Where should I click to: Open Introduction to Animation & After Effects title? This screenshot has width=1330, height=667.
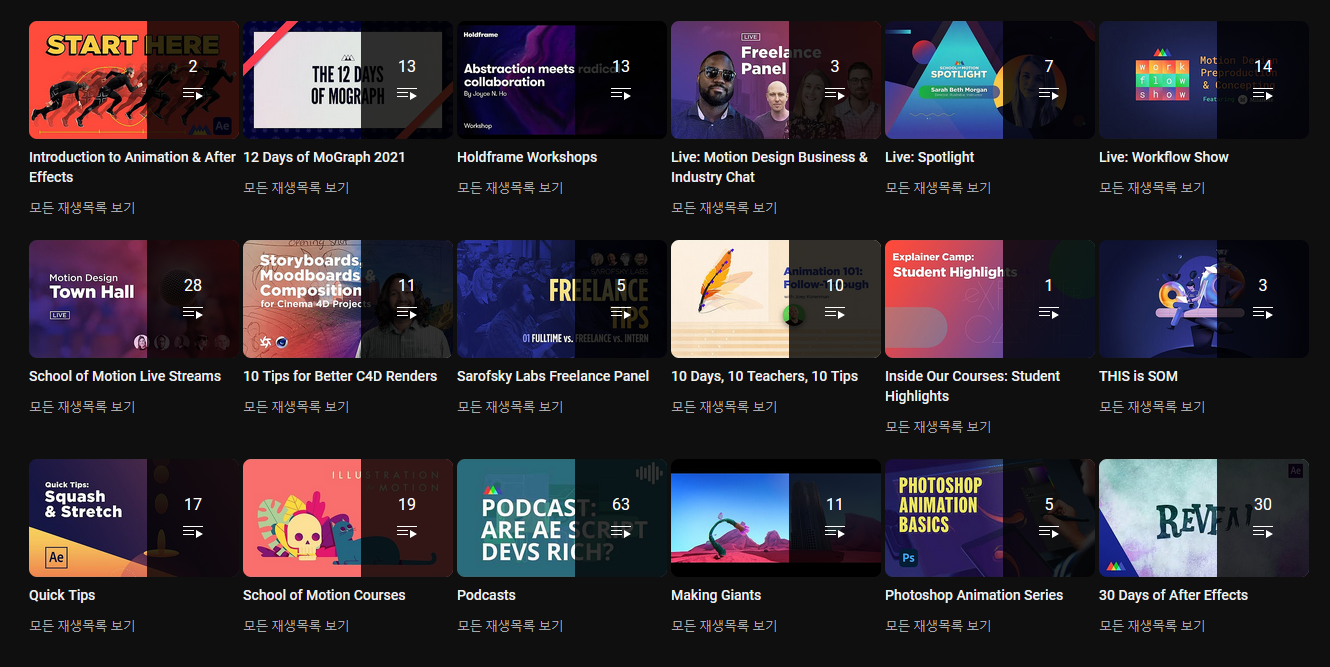(132, 167)
